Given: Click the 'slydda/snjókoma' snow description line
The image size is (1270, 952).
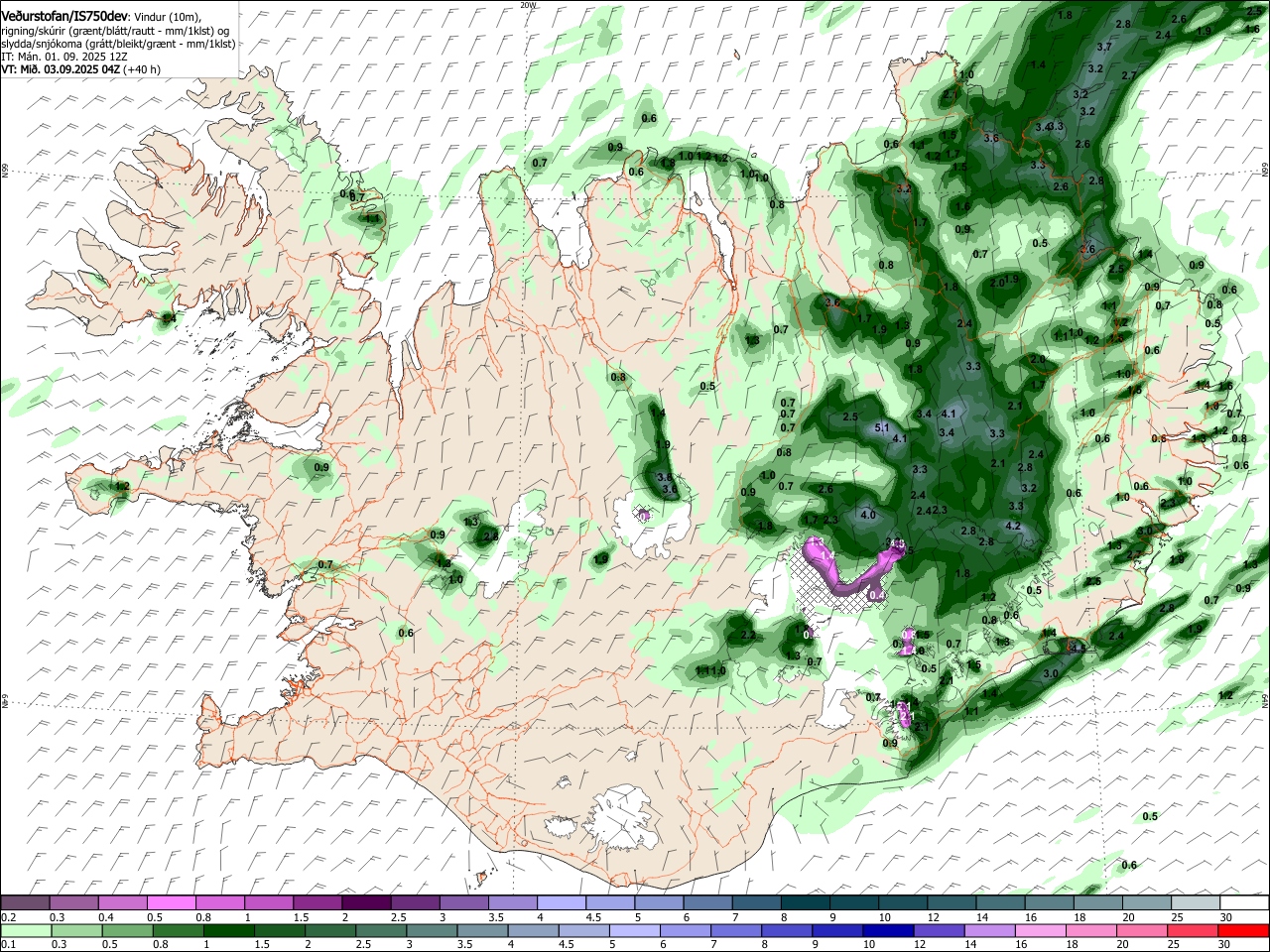Looking at the screenshot, I should [118, 44].
